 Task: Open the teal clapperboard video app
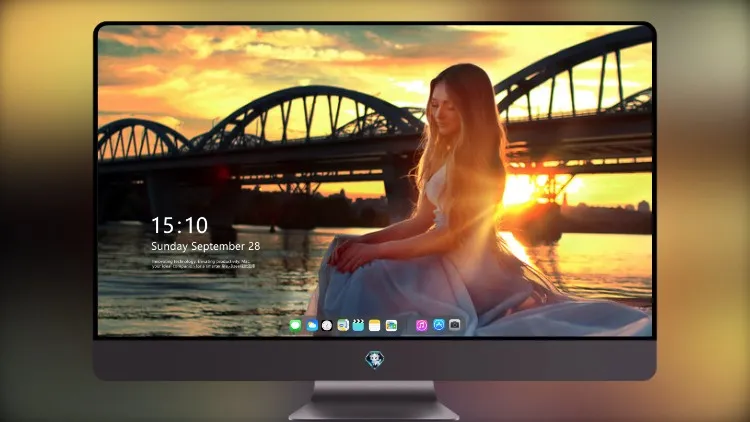[358, 326]
